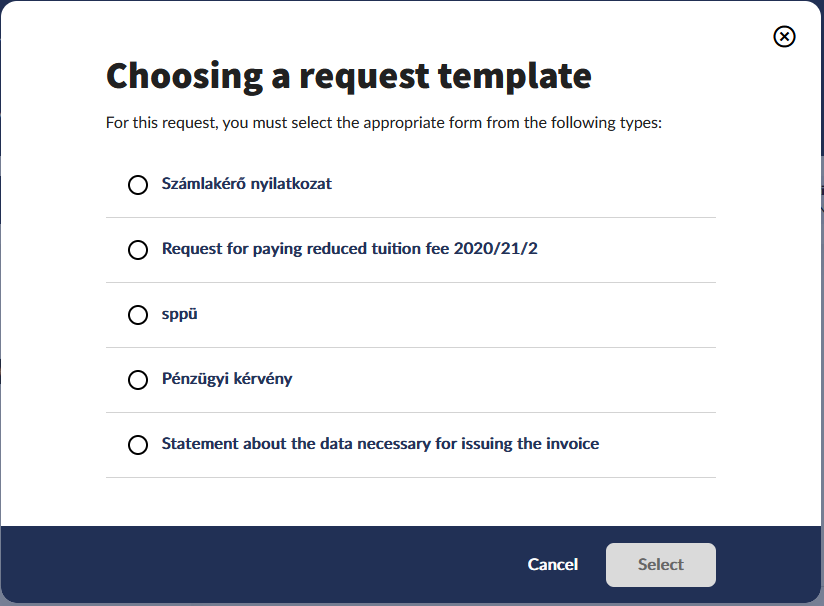The width and height of the screenshot is (824, 606).
Task: Close the request template dialog
Action: (x=785, y=37)
